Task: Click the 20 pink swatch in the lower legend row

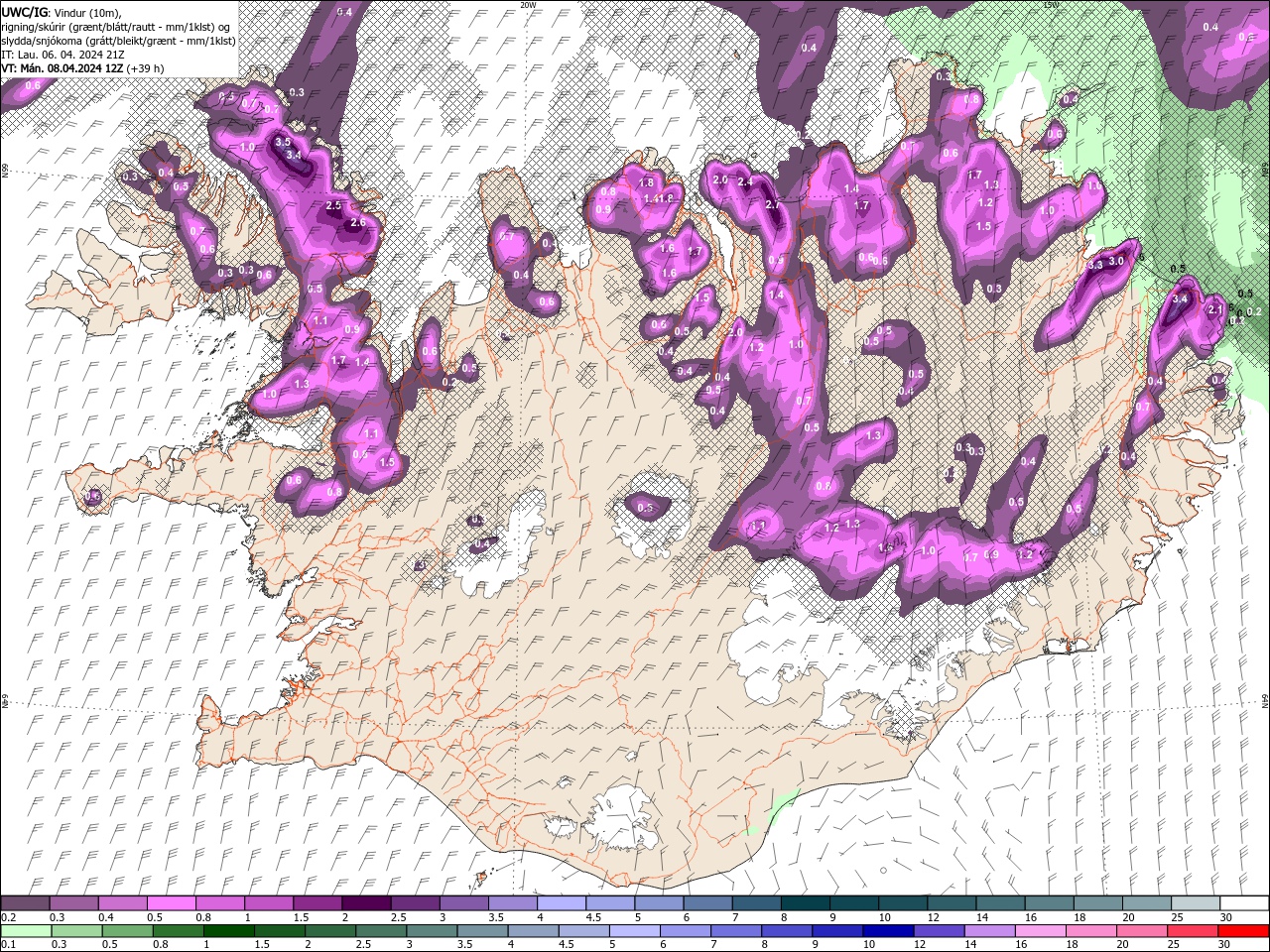Action: coord(1140,931)
